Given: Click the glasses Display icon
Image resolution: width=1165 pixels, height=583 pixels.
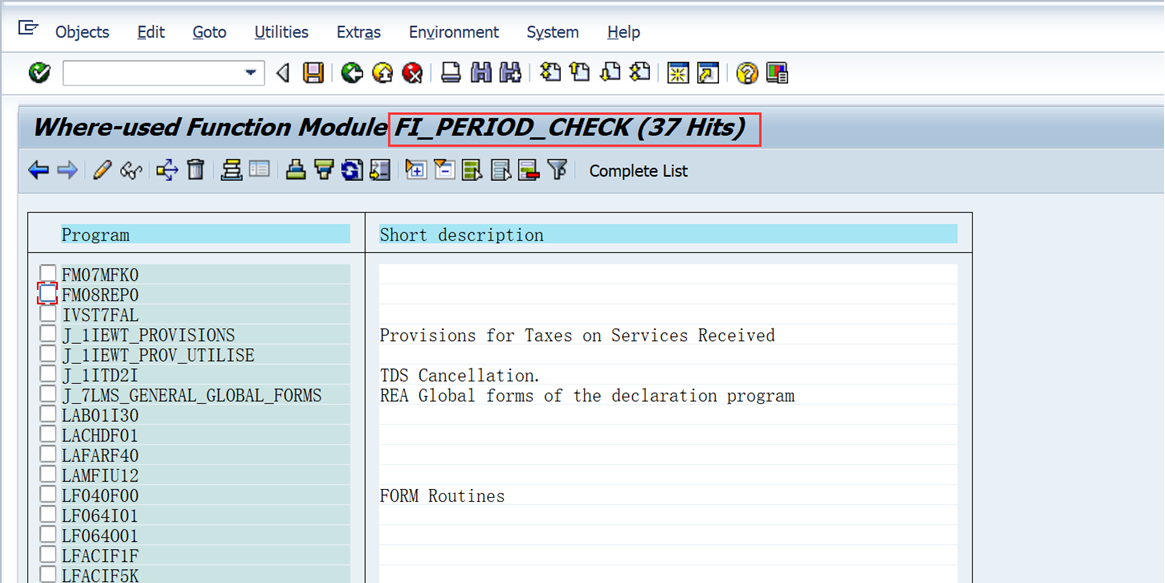Looking at the screenshot, I should pos(131,171).
